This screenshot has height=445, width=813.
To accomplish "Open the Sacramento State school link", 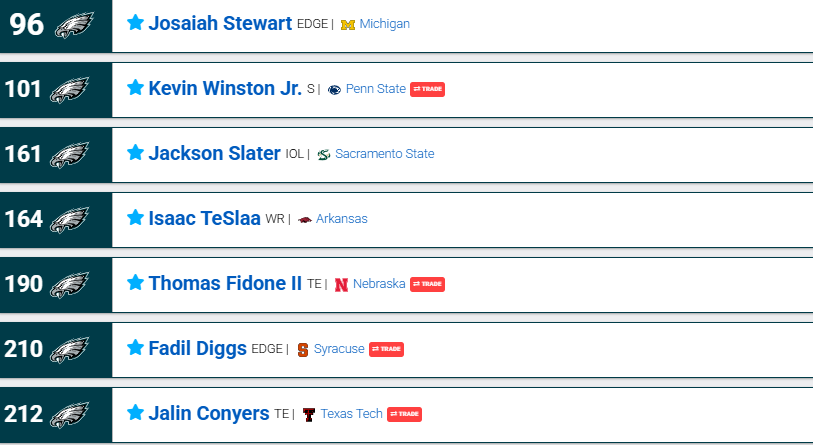I will [384, 154].
